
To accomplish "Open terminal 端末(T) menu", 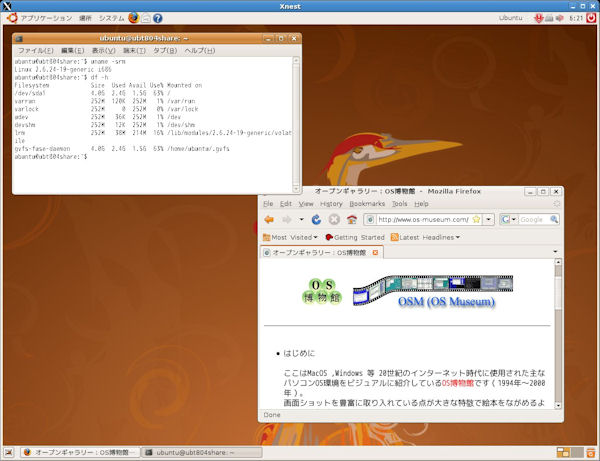I will [134, 50].
